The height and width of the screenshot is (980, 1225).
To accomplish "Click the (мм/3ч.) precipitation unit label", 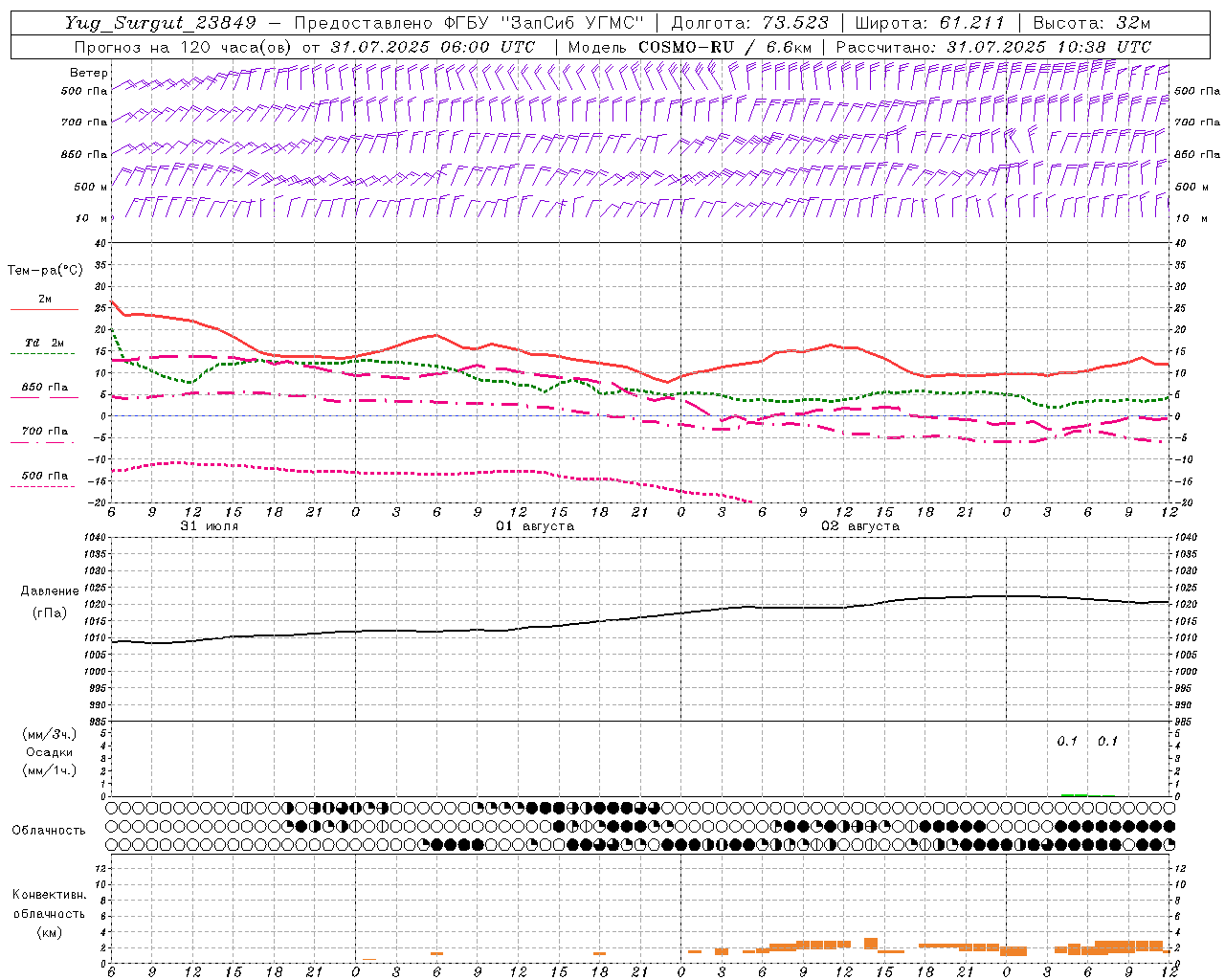I will [50, 734].
